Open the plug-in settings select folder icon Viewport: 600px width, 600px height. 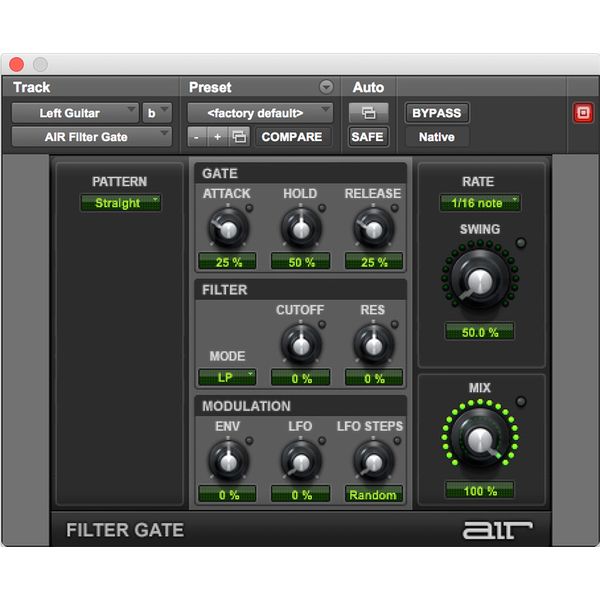pyautogui.click(x=239, y=137)
